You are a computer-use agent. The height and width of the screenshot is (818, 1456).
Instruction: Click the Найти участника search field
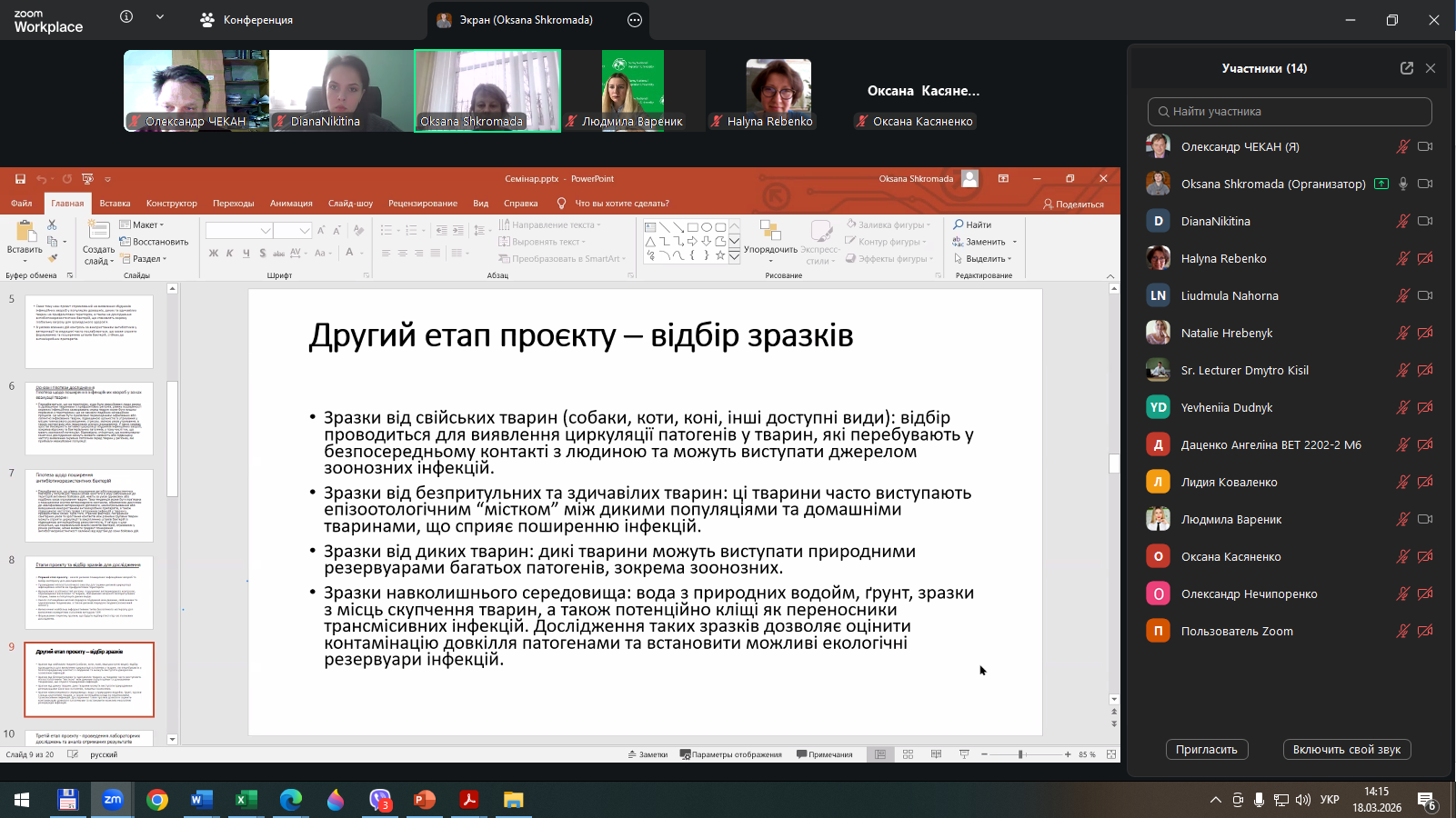coord(1290,112)
